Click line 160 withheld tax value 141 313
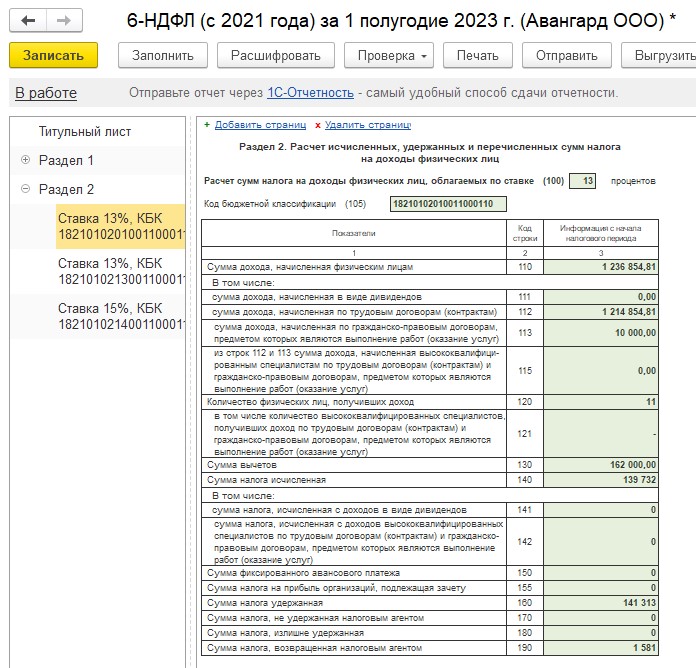The image size is (696, 668). point(601,603)
